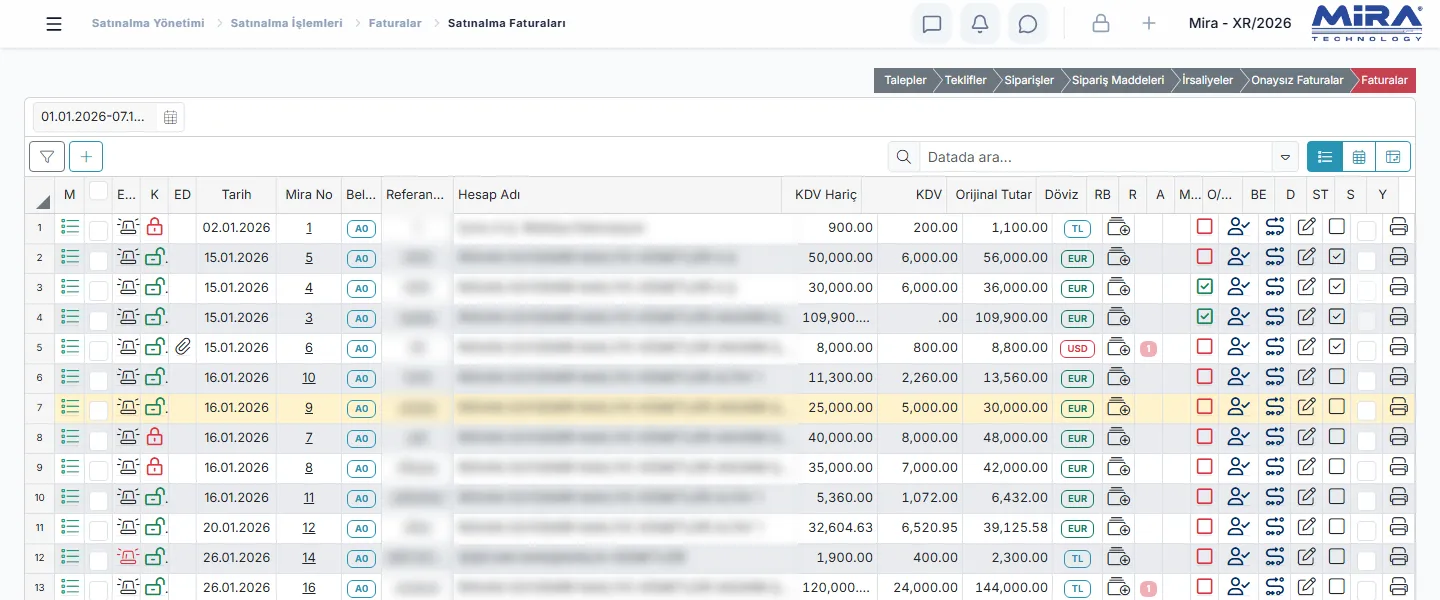This screenshot has width=1440, height=600.
Task: Toggle ST checkbox for invoice 9
Action: click(x=1337, y=407)
